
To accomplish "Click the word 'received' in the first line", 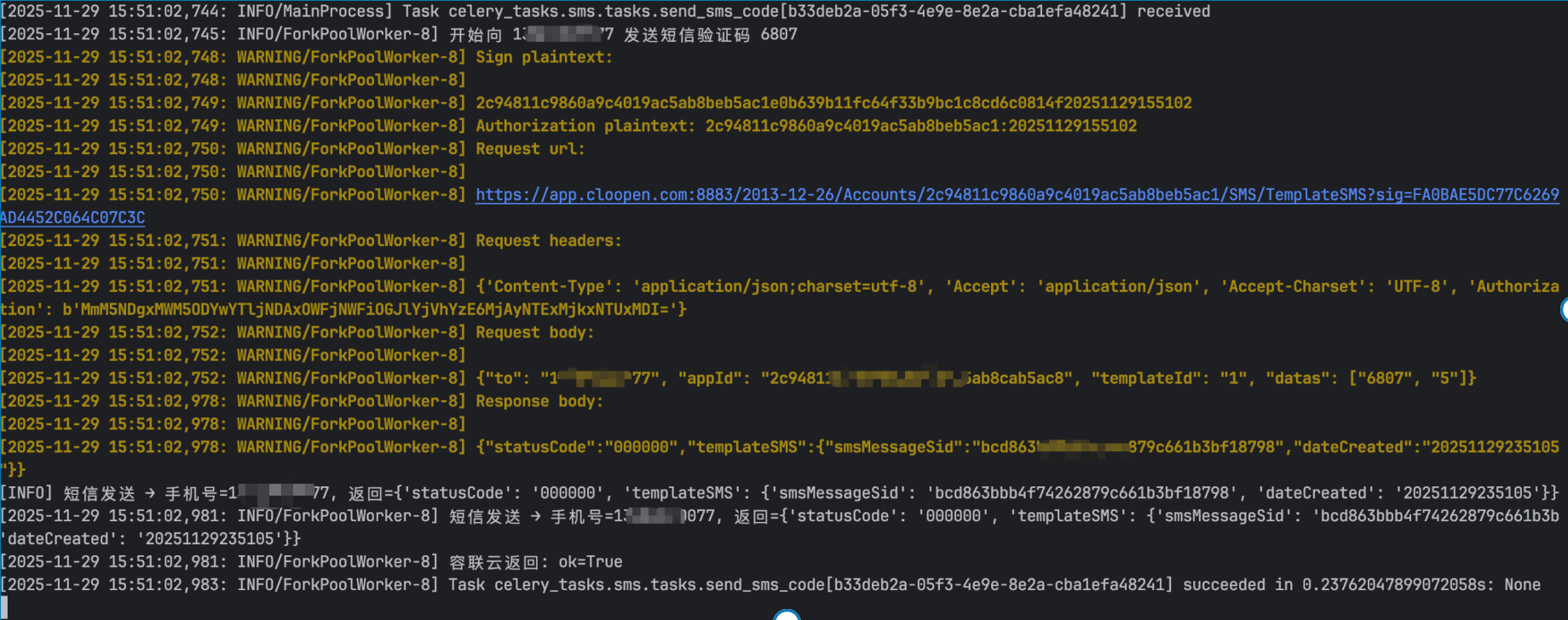I will click(1173, 11).
